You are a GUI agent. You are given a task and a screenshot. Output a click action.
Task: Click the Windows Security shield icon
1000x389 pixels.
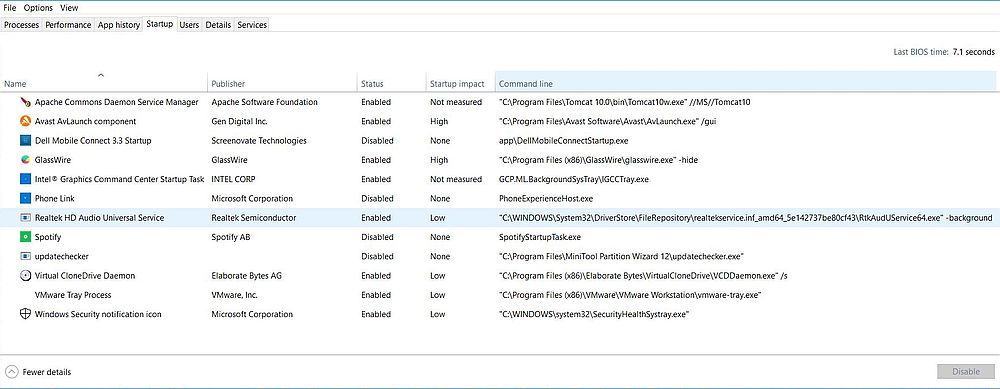pos(26,314)
